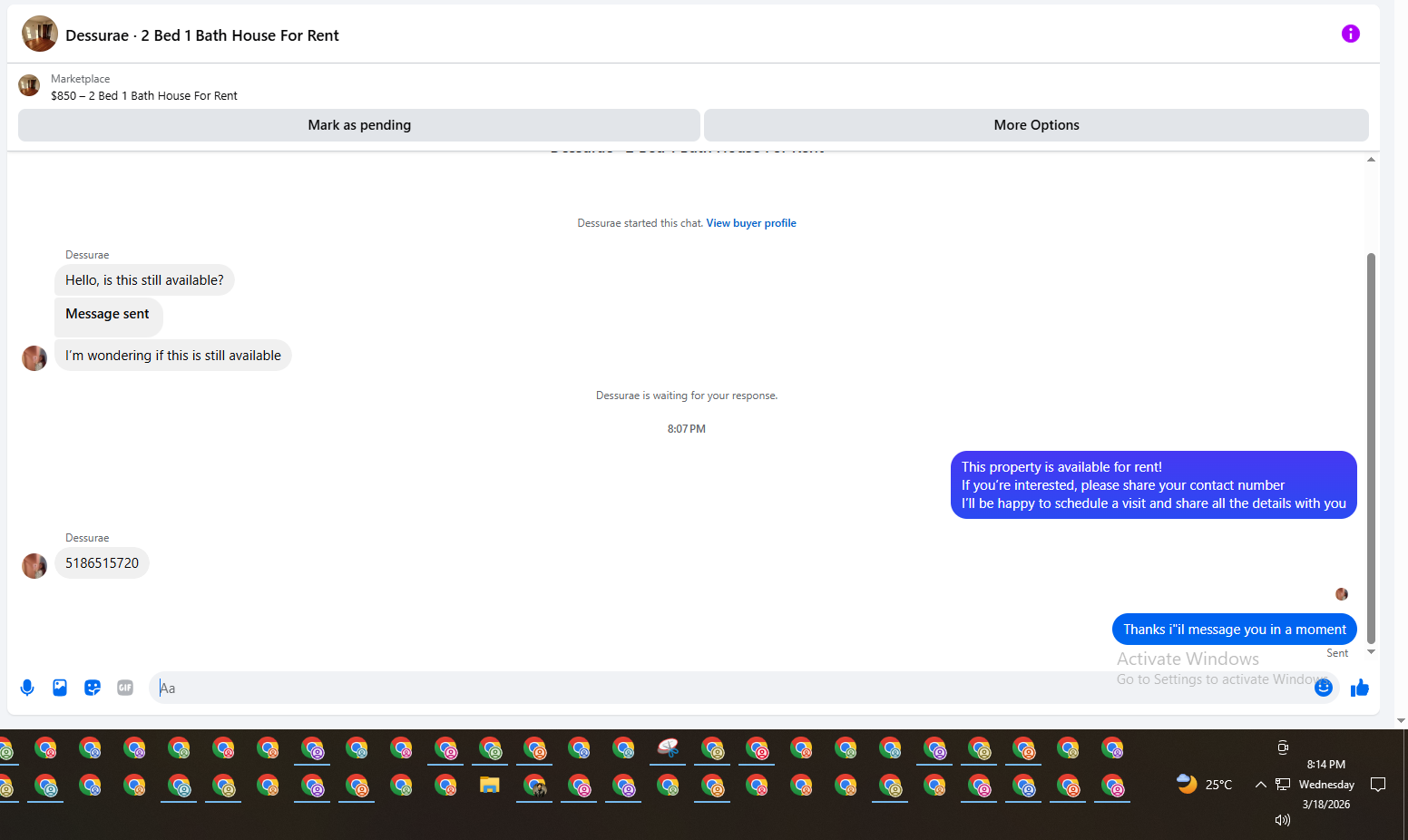The image size is (1408, 840).
Task: Click the phone number 5186515720 message
Action: point(102,563)
